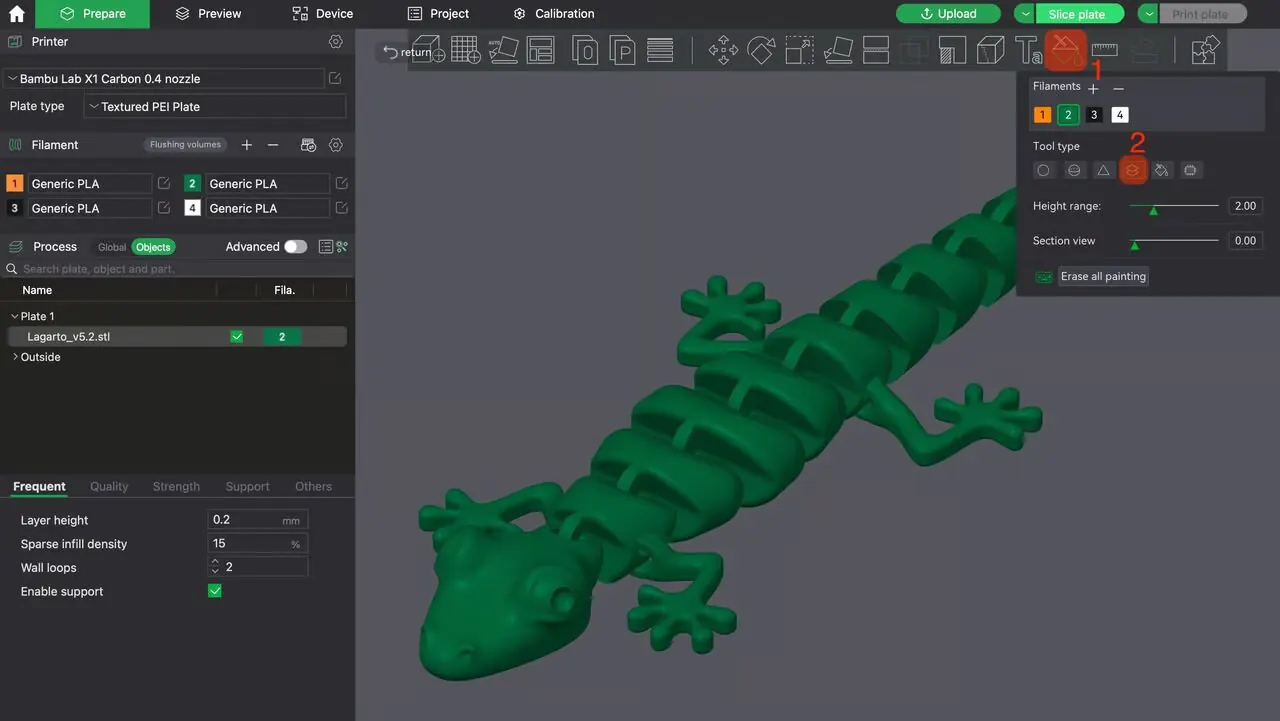This screenshot has width=1280, height=721.
Task: Switch to the Preview tab
Action: coord(208,14)
